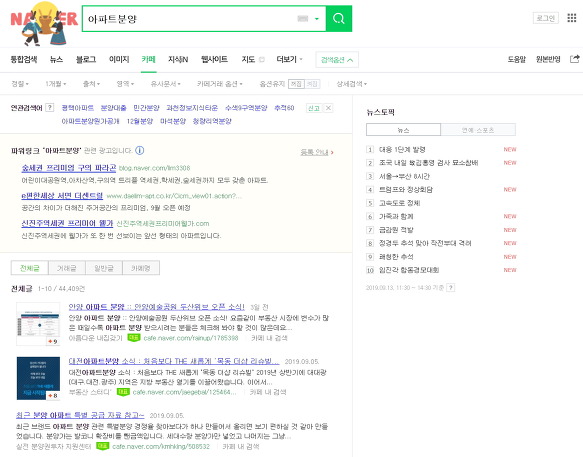Switch to the 지식iN tab
Viewport: 583px width, 457px height.
point(178,59)
